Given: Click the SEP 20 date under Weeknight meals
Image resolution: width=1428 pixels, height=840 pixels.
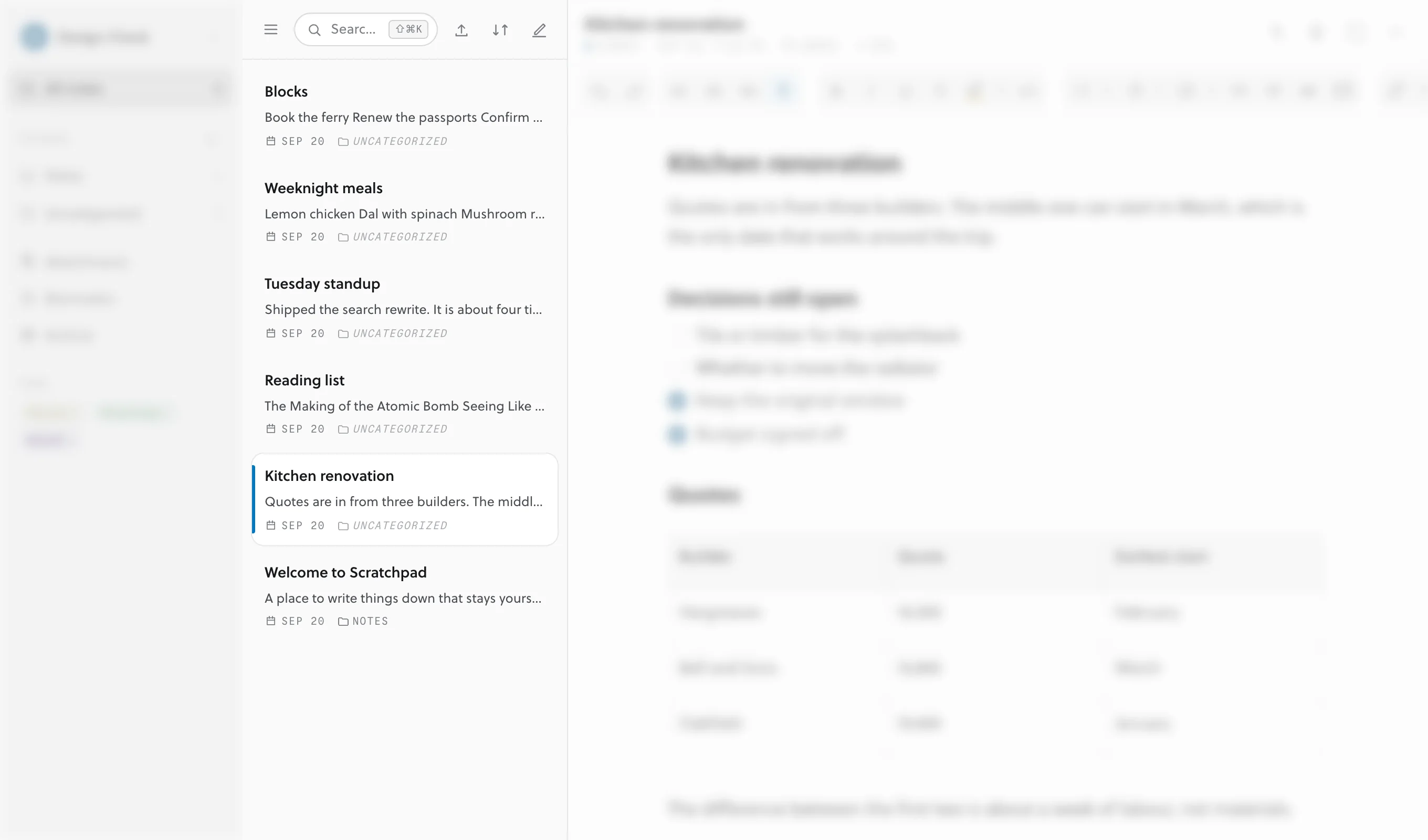Looking at the screenshot, I should click(303, 237).
